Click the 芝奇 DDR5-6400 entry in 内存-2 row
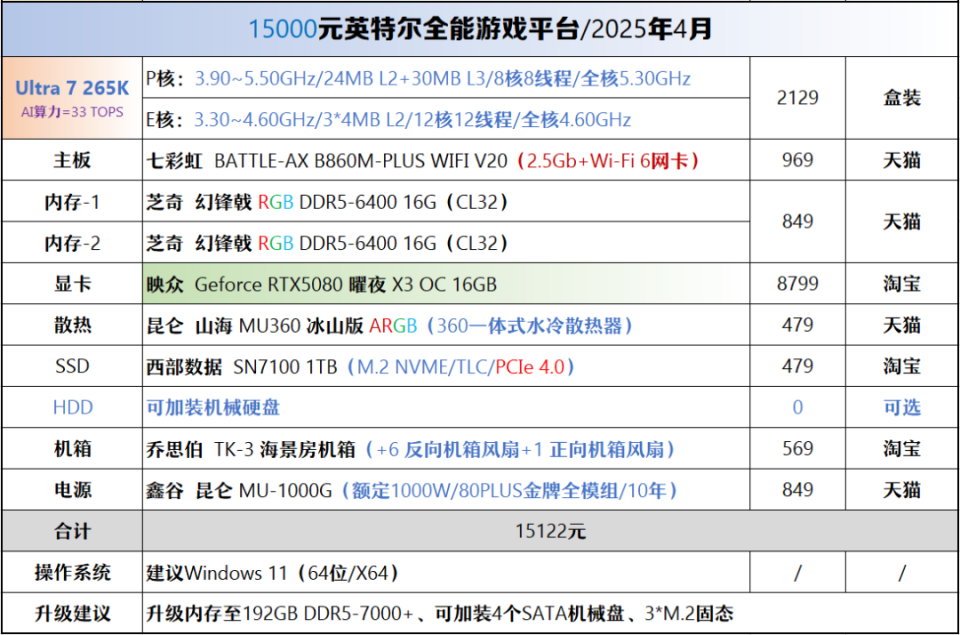Screen dimensions: 960x635 pos(327,243)
